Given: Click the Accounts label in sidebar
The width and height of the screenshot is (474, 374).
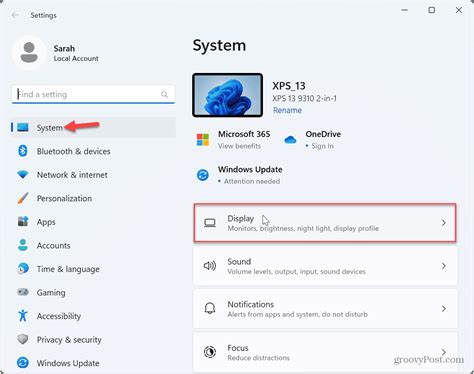Looking at the screenshot, I should (53, 245).
